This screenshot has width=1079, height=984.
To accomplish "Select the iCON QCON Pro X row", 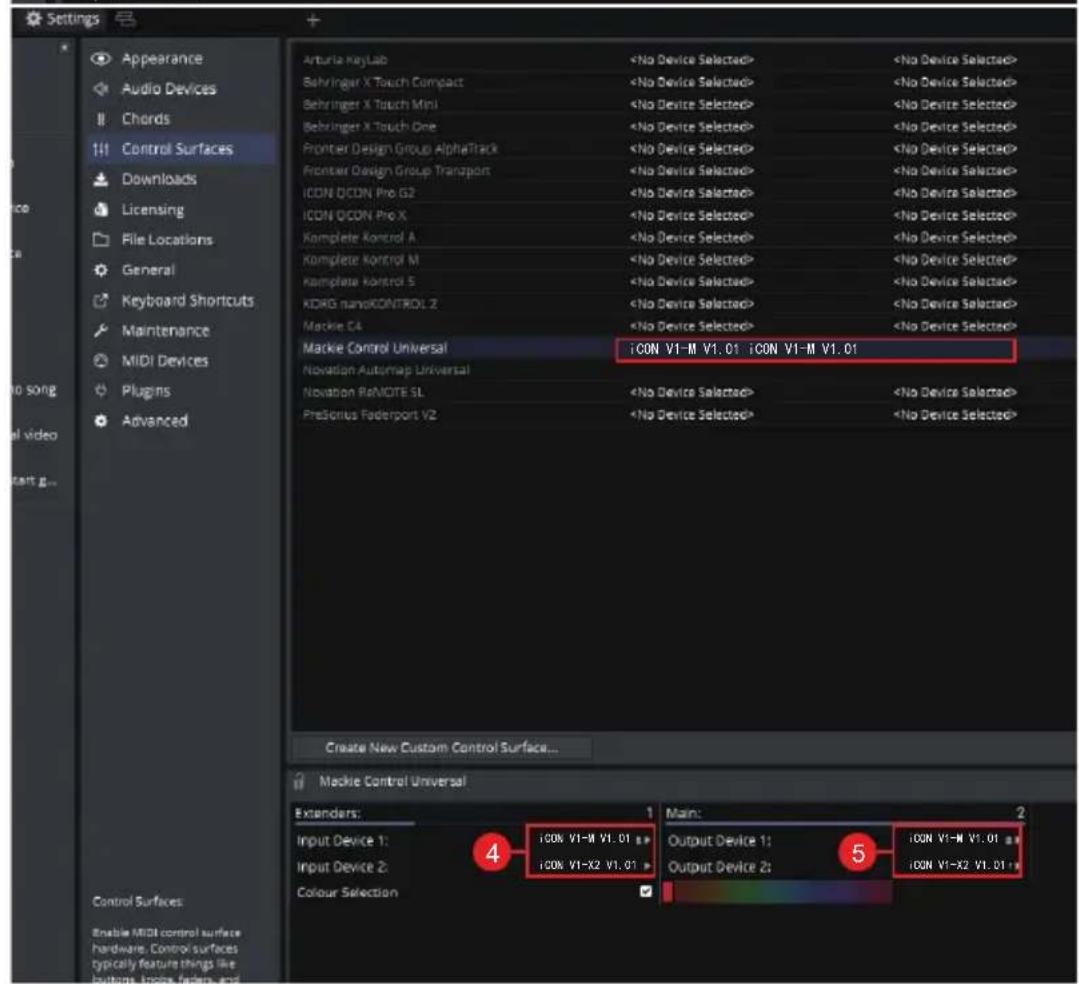I will [x=685, y=215].
